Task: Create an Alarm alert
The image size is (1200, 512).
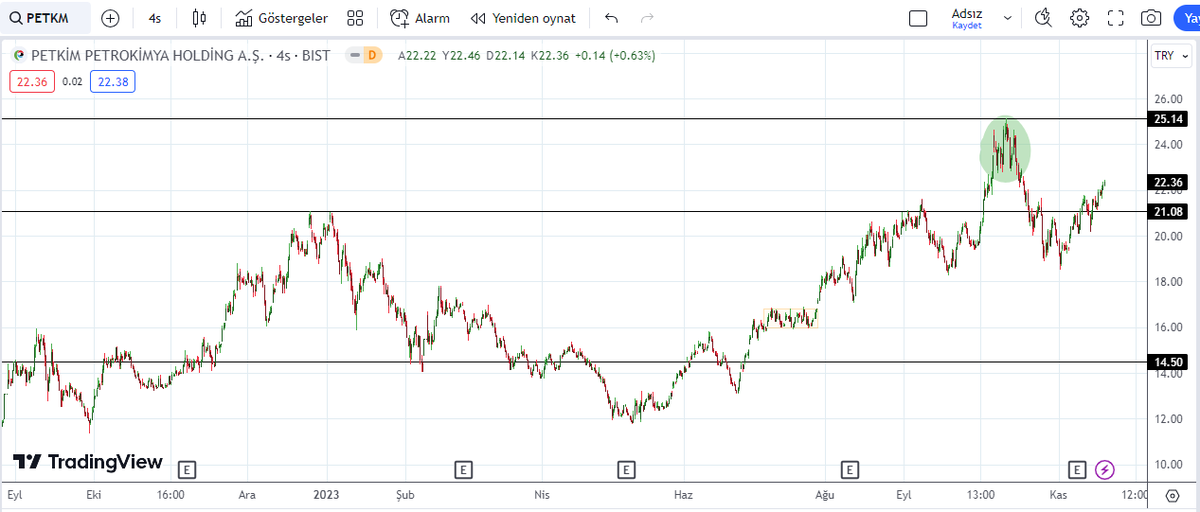Action: click(x=421, y=18)
